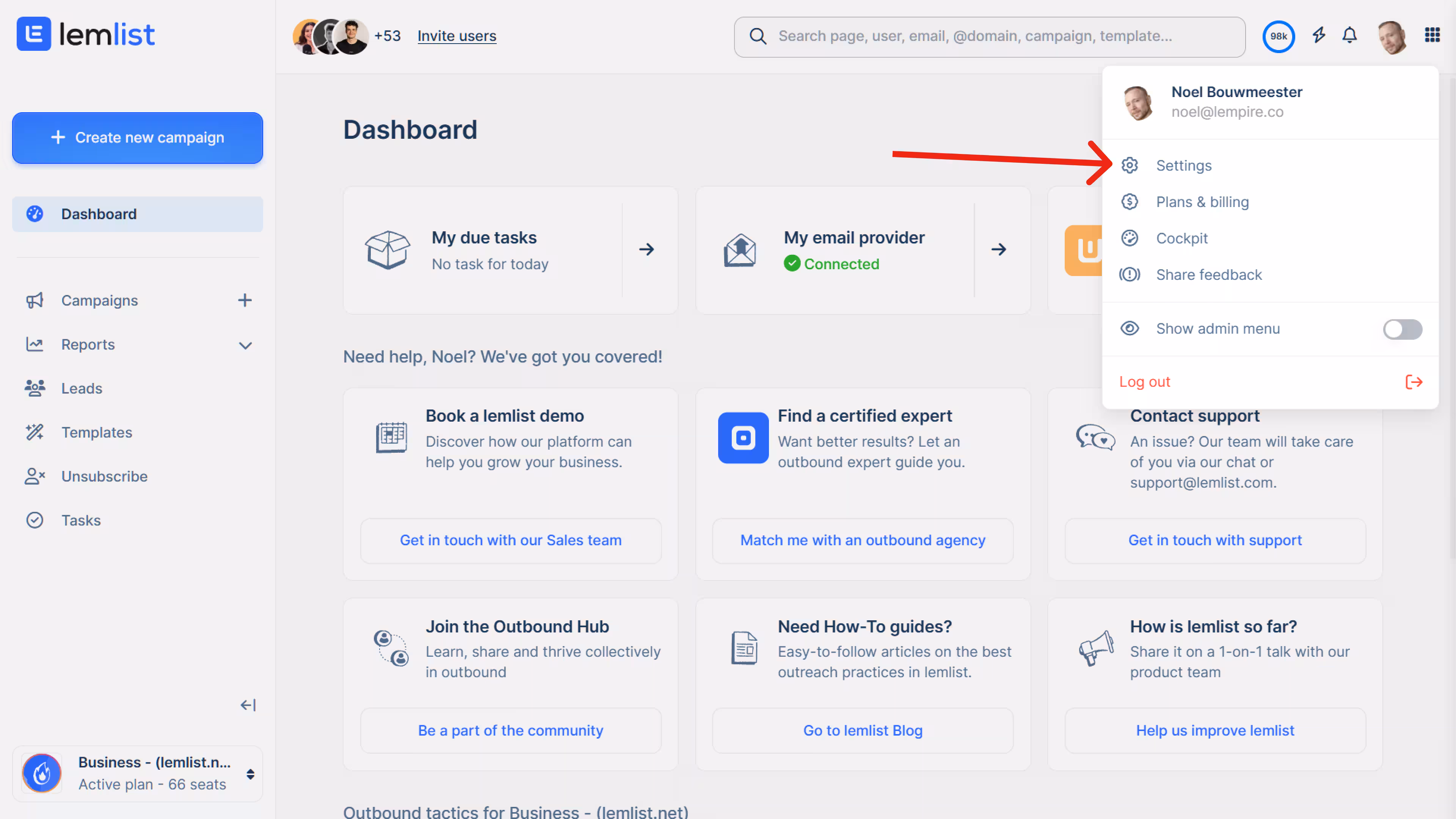Select Settings from the profile menu
The width and height of the screenshot is (1456, 819).
coord(1183,166)
